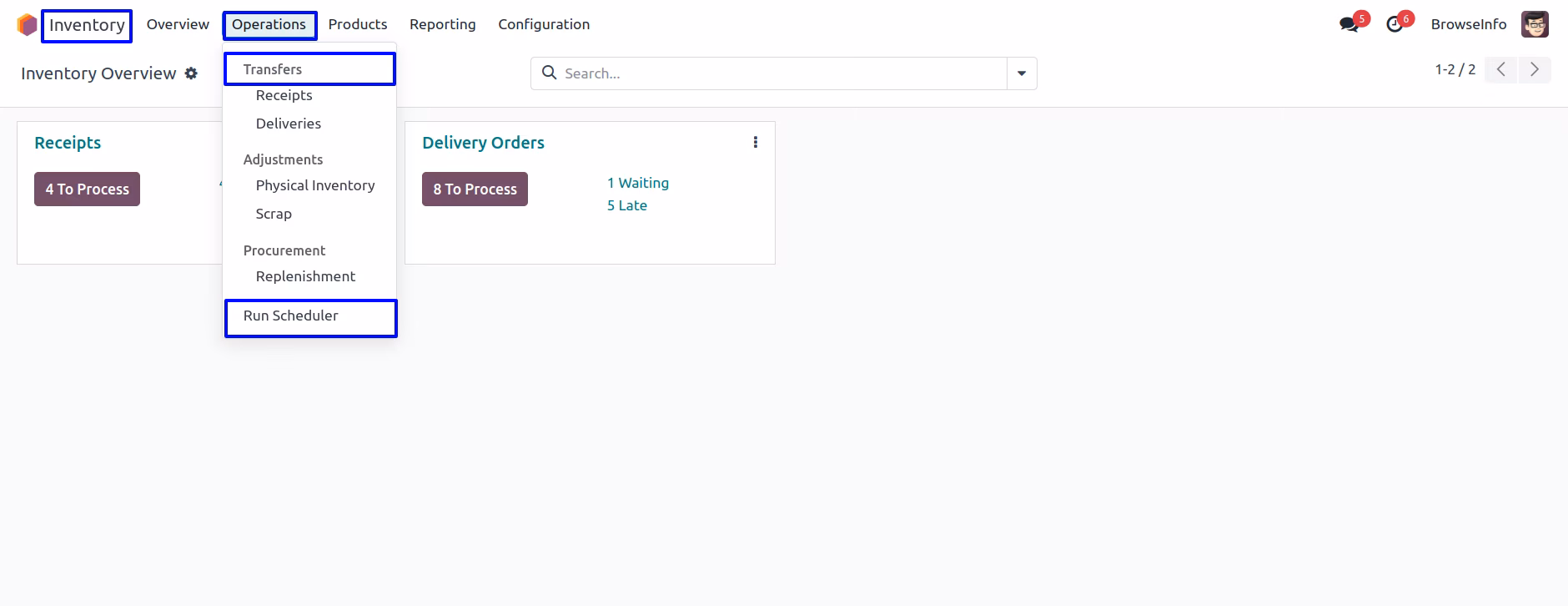Open the chat messages icon
This screenshot has width=1568, height=606.
point(1349,25)
